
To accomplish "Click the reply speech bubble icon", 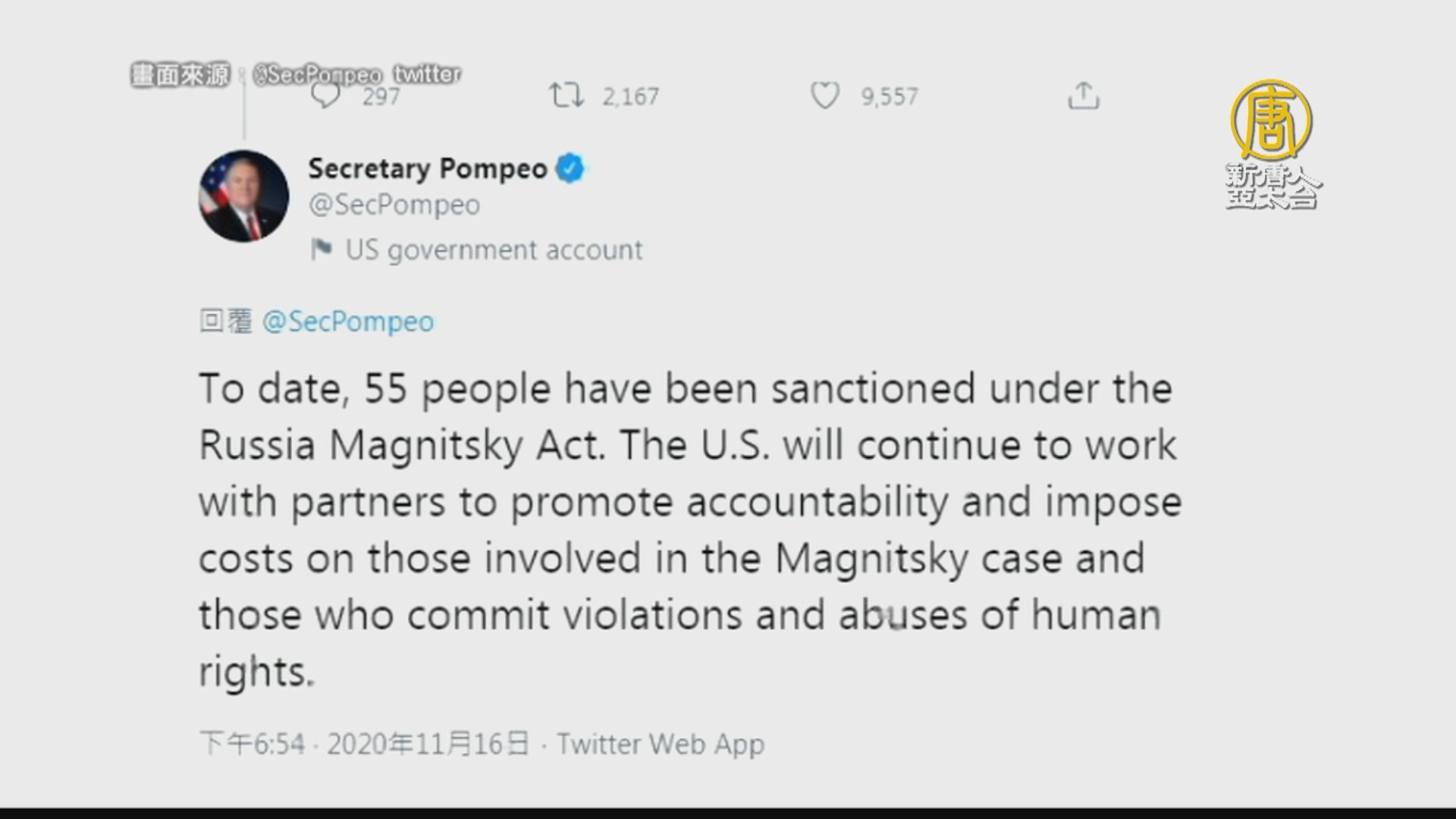I will point(327,96).
